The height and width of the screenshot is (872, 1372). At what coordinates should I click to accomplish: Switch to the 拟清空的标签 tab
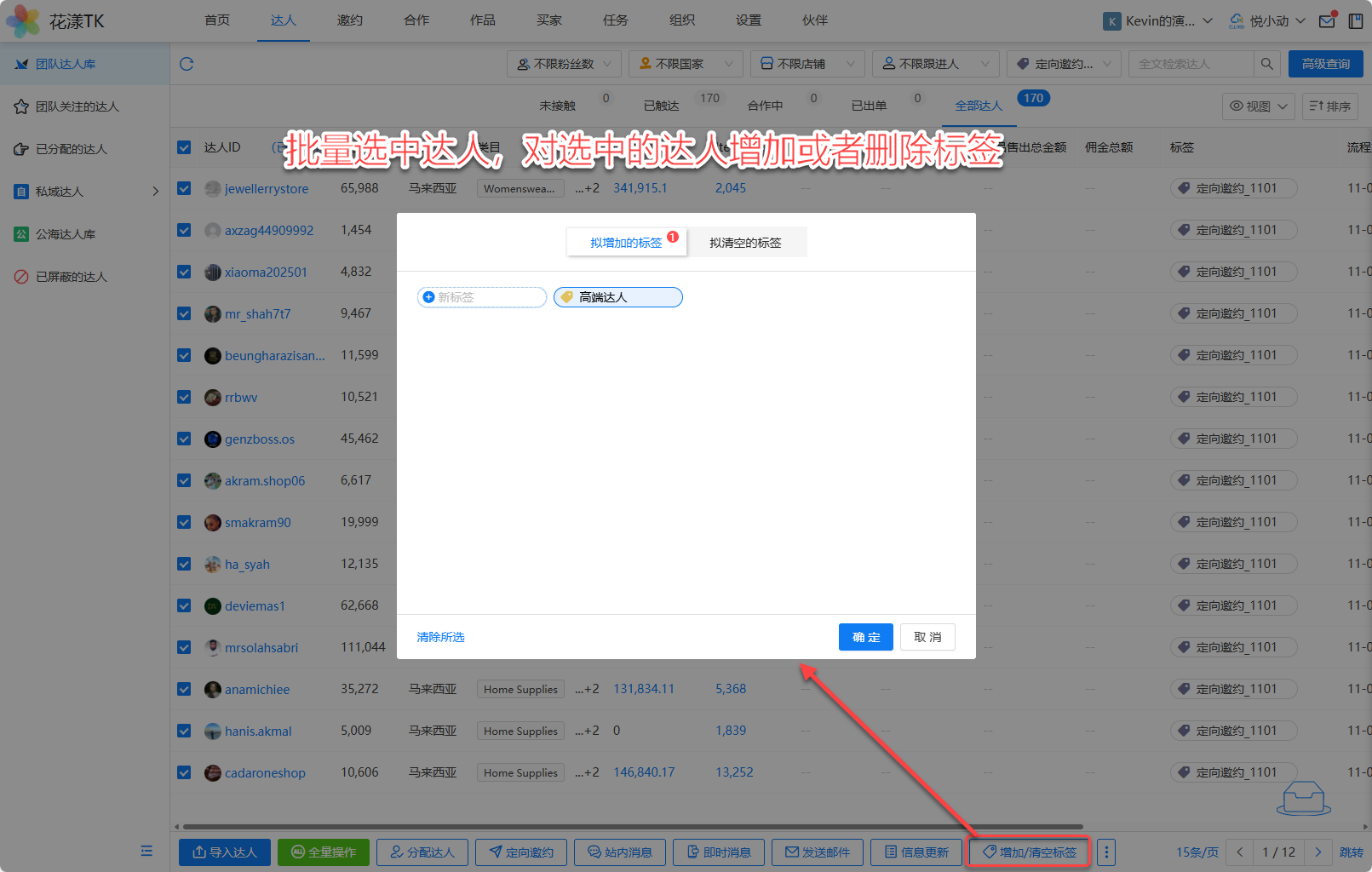click(x=745, y=243)
